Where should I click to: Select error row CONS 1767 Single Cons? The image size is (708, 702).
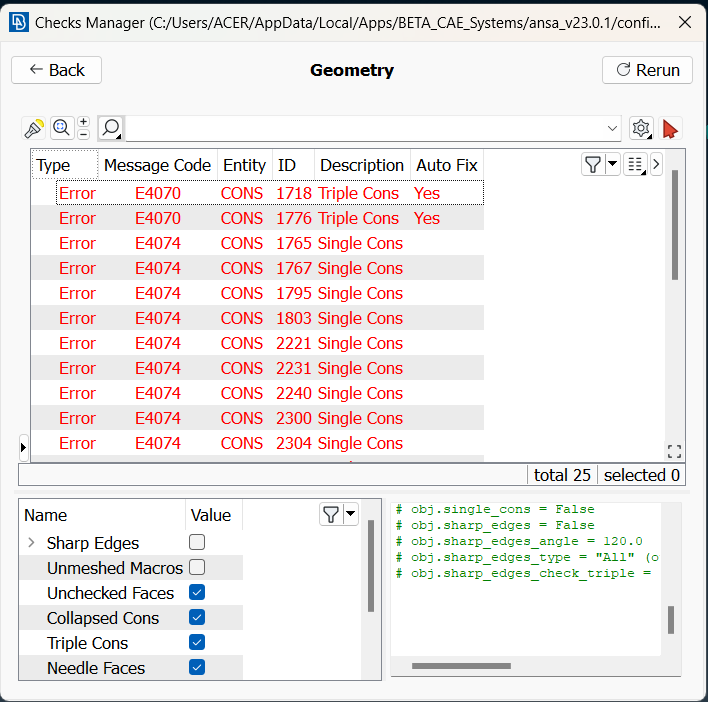coord(258,268)
